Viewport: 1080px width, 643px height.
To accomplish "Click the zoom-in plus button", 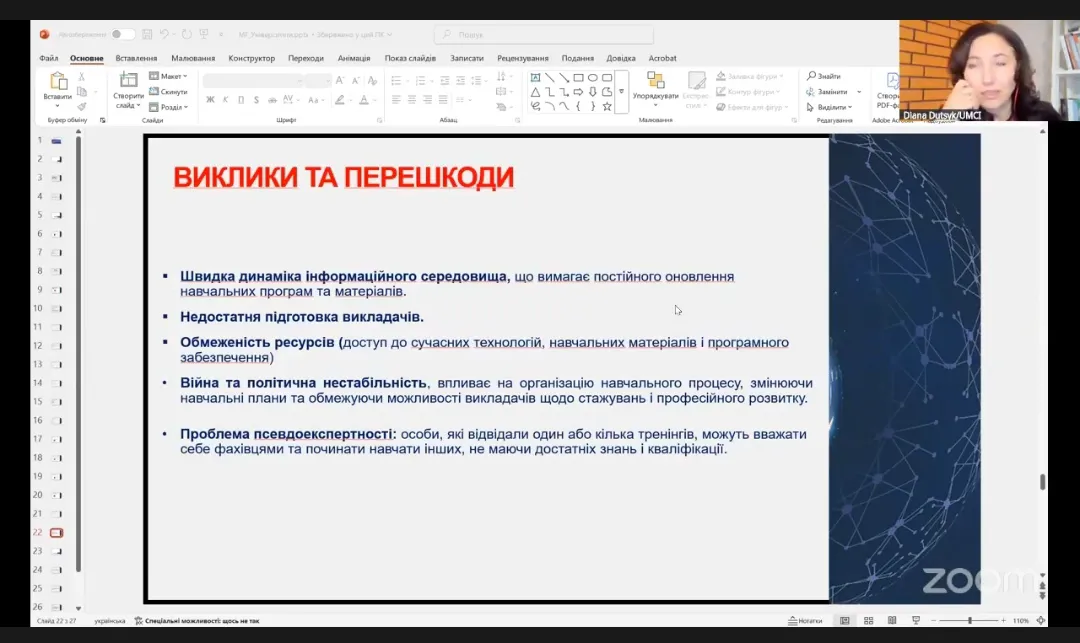I will 1003,620.
